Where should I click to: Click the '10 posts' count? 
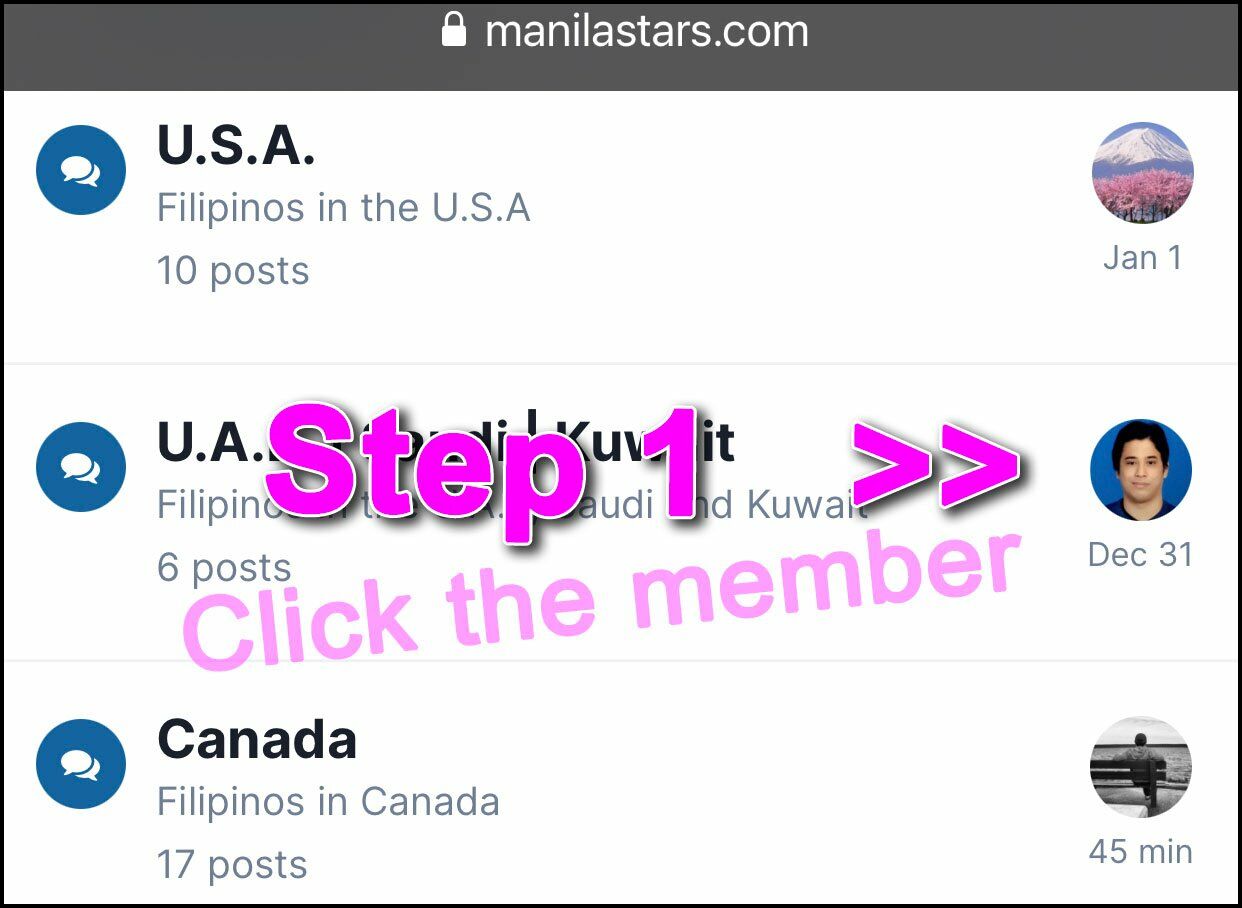click(x=233, y=271)
